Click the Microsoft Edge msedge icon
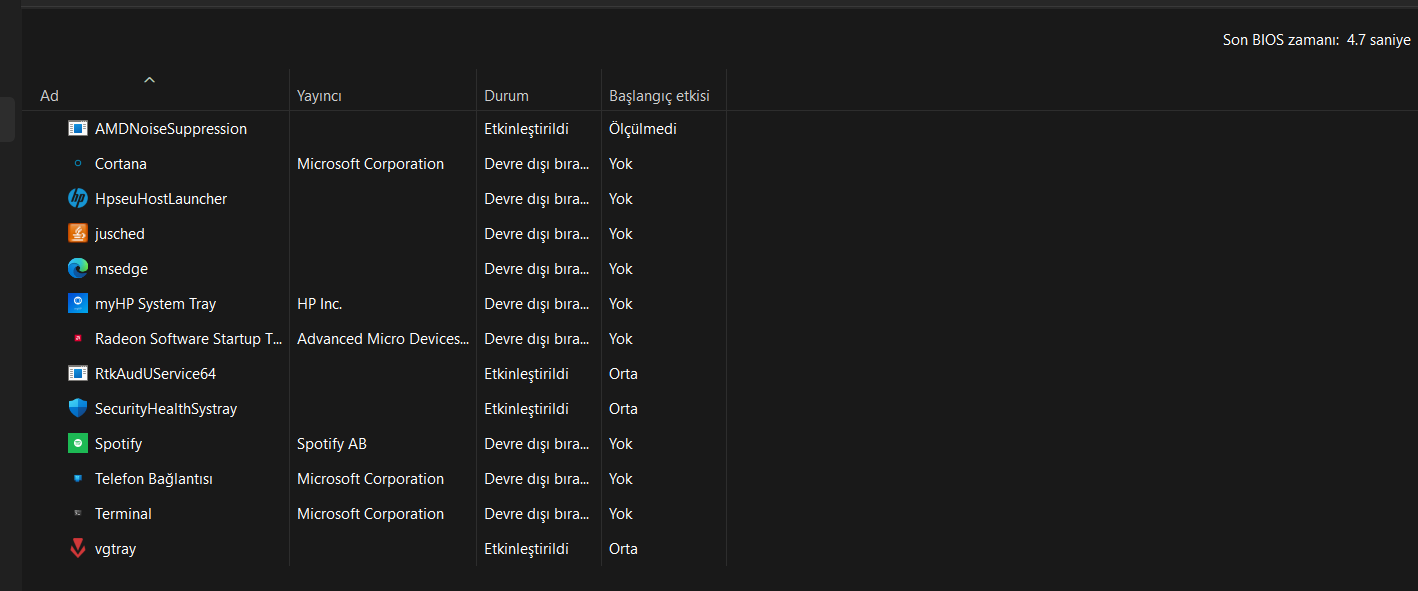Screen dimensions: 1418x591 point(78,269)
